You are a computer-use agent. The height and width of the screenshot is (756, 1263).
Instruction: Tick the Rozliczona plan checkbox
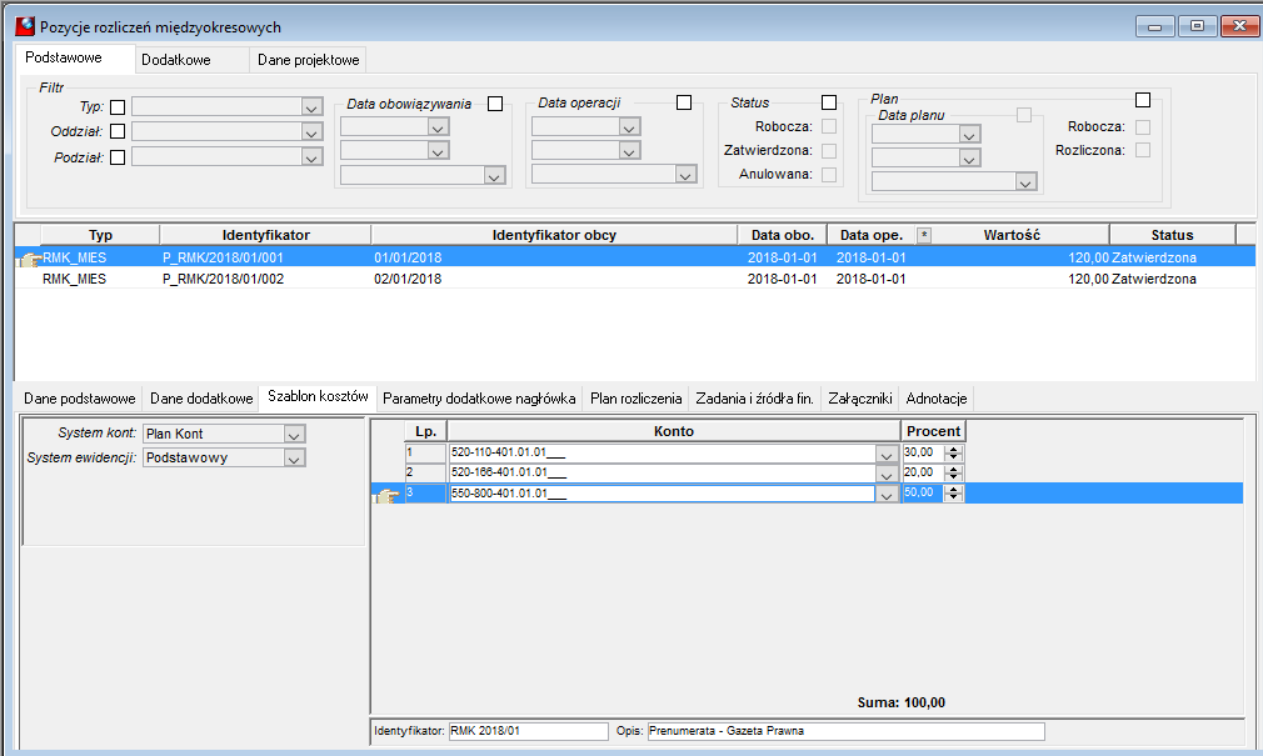click(1142, 150)
